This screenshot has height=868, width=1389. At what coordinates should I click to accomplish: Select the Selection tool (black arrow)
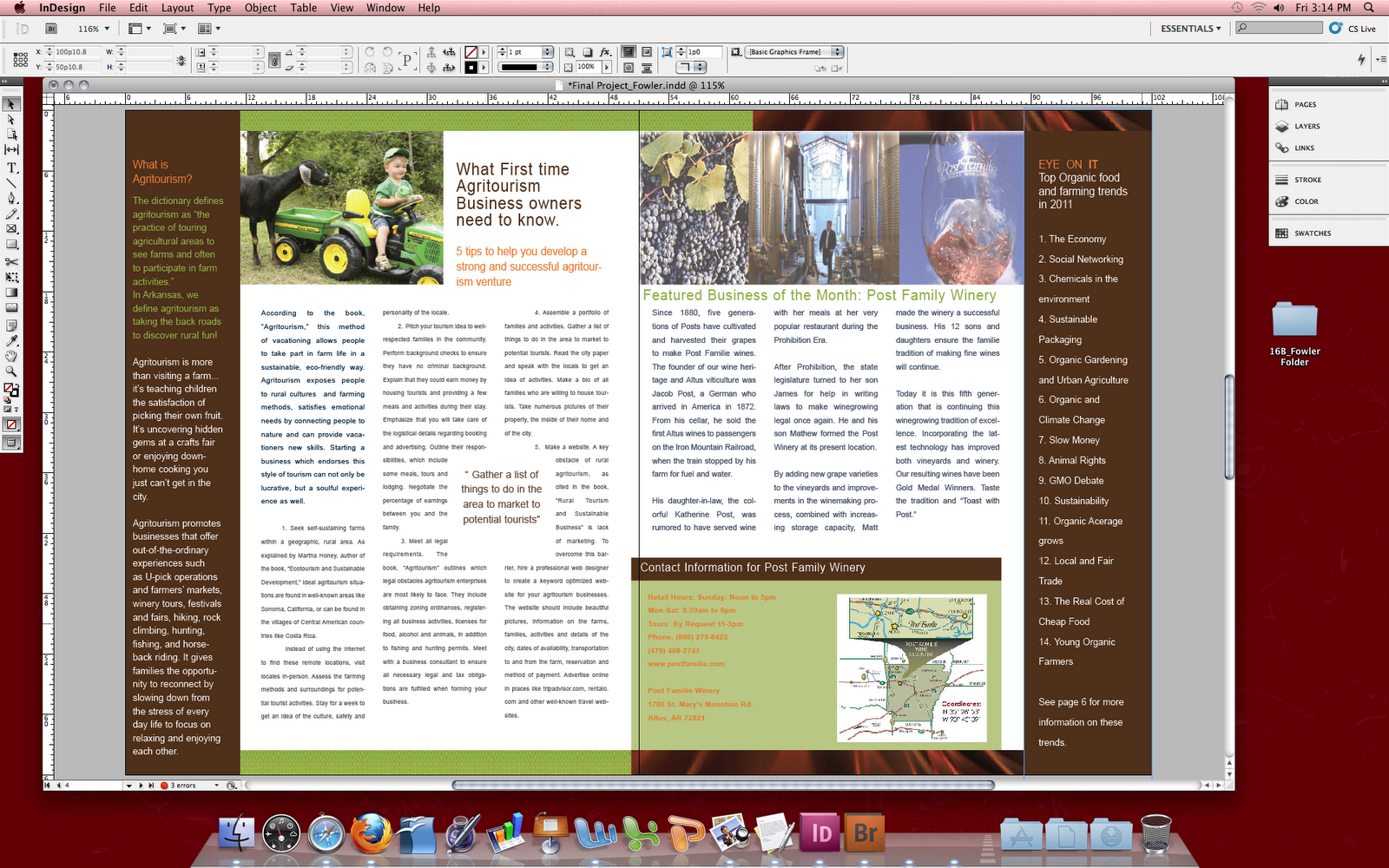[11, 104]
